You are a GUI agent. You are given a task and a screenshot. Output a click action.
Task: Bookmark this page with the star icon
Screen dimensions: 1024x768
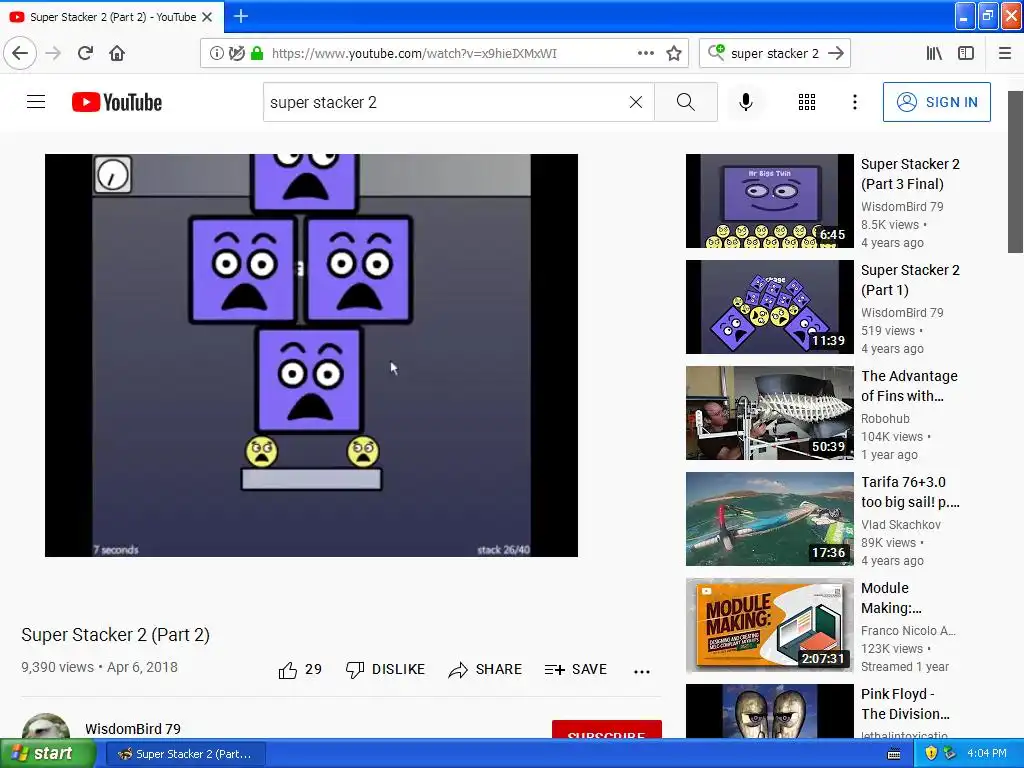pos(674,53)
